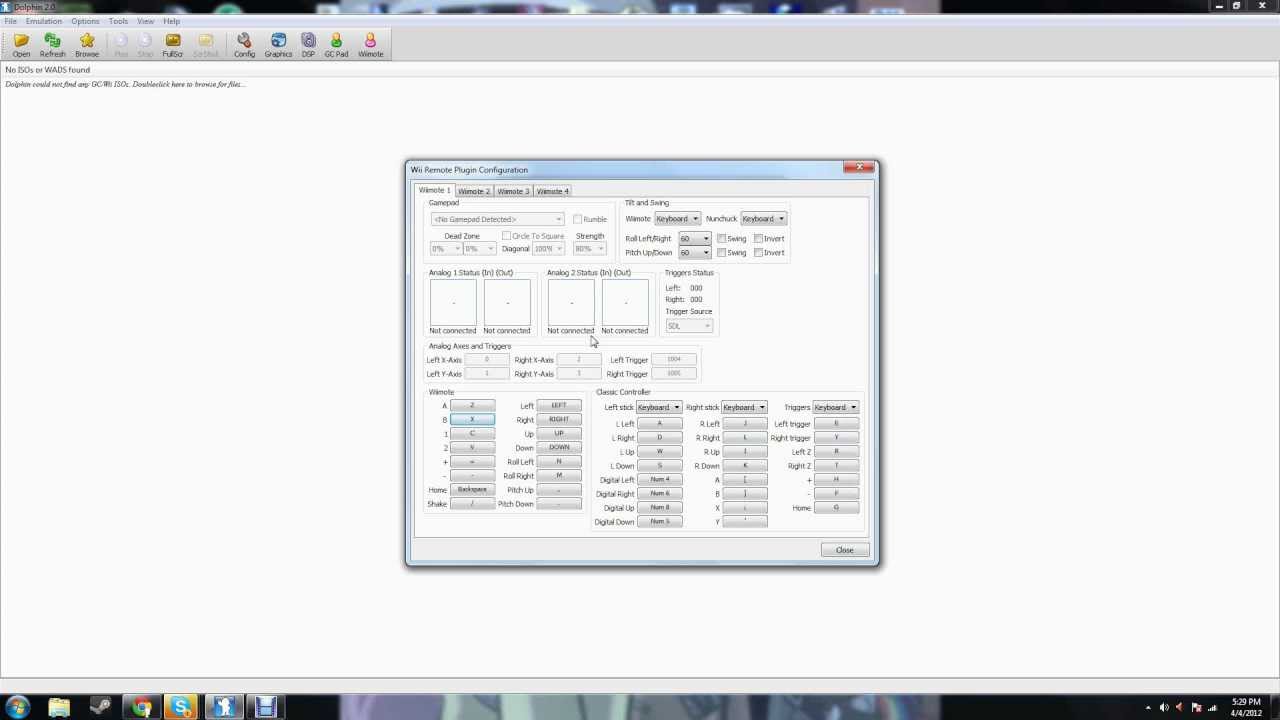Open the No Gamepad Detected dropdown
Image resolution: width=1280 pixels, height=720 pixels.
pyautogui.click(x=498, y=219)
